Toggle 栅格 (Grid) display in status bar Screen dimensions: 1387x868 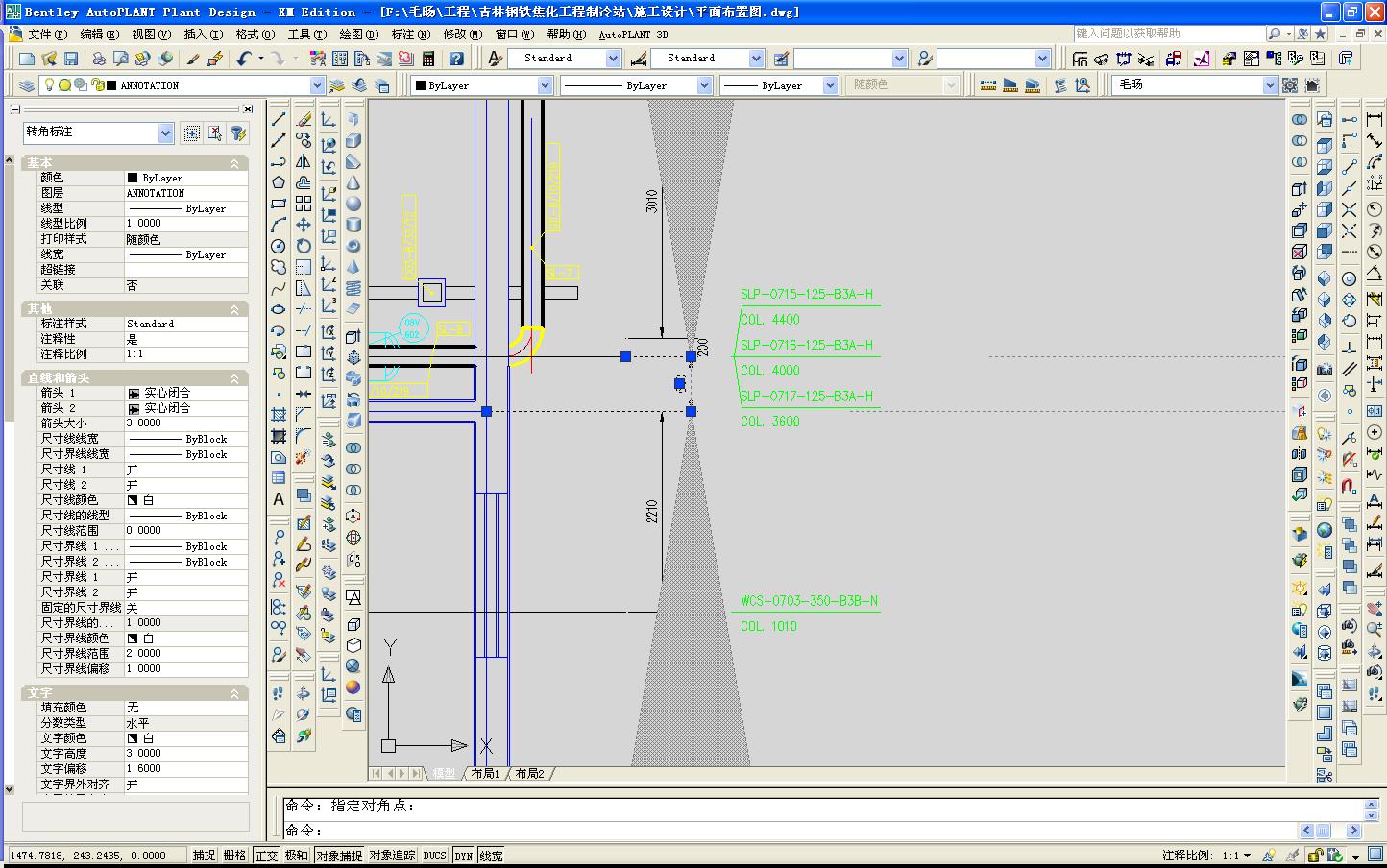(234, 856)
